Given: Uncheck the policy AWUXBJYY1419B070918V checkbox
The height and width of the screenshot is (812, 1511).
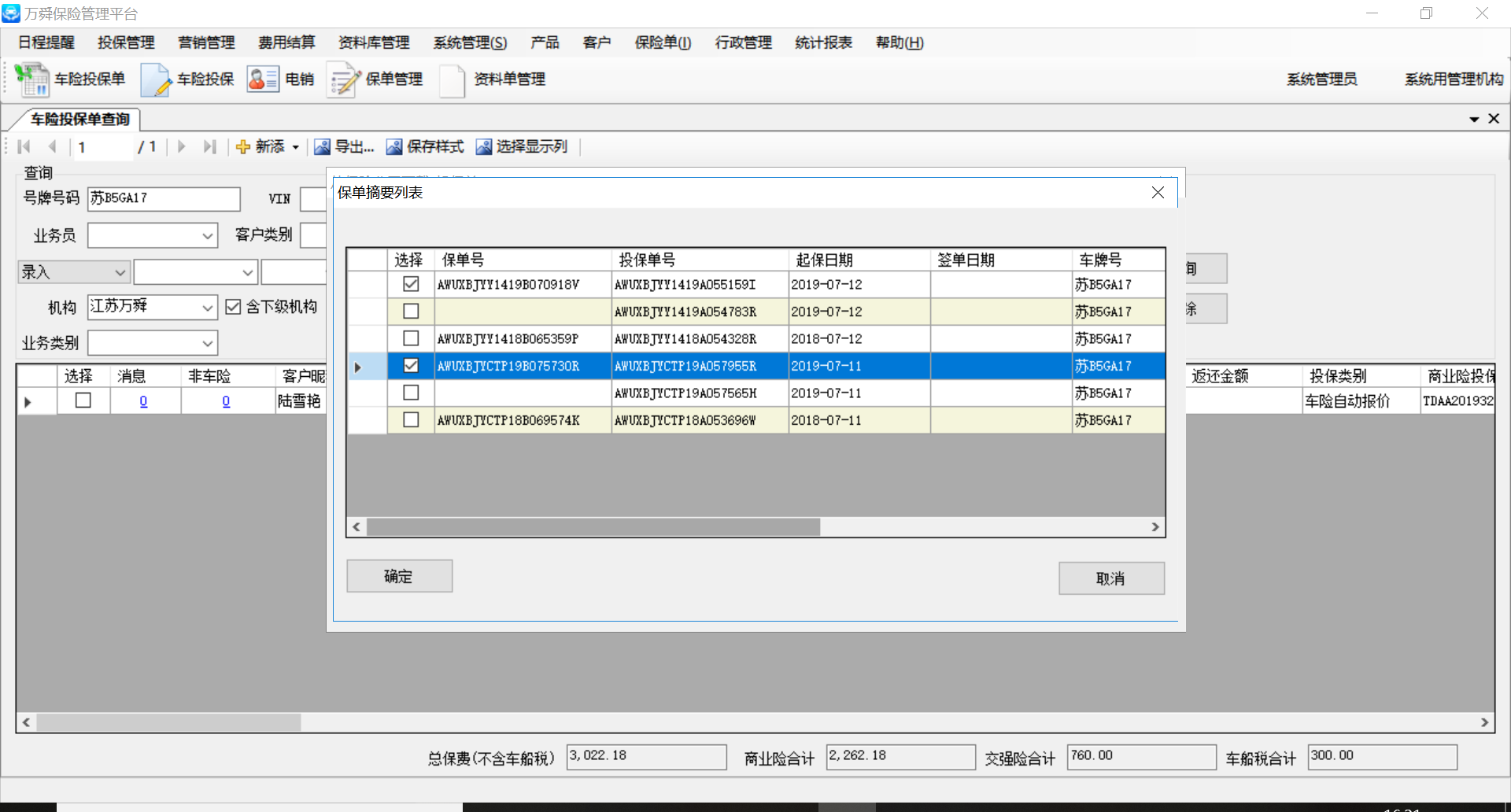Looking at the screenshot, I should coord(411,284).
